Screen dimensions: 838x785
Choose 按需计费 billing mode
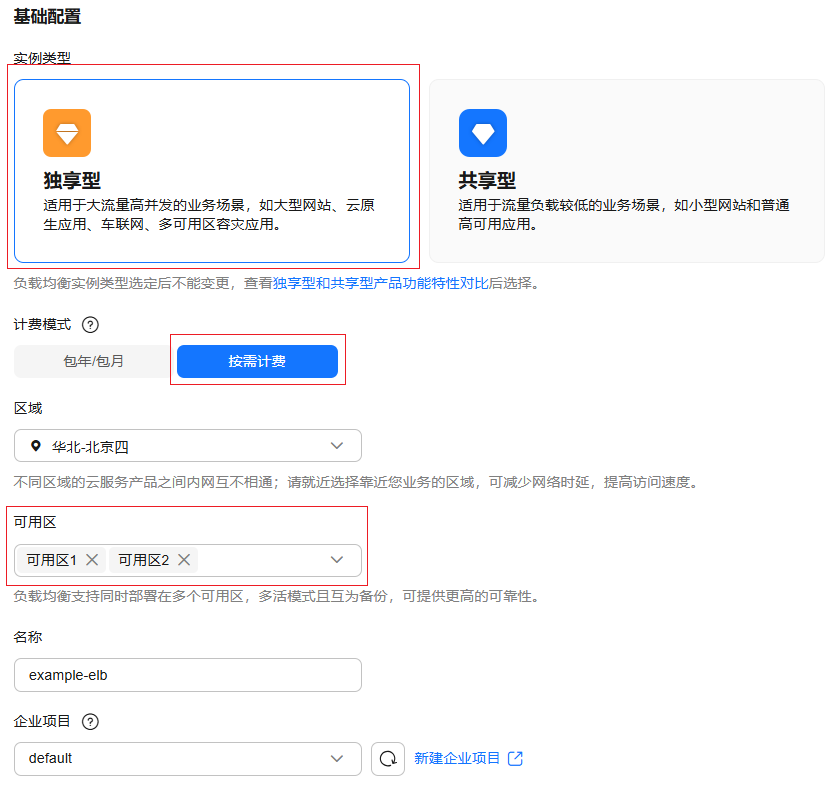tap(257, 361)
